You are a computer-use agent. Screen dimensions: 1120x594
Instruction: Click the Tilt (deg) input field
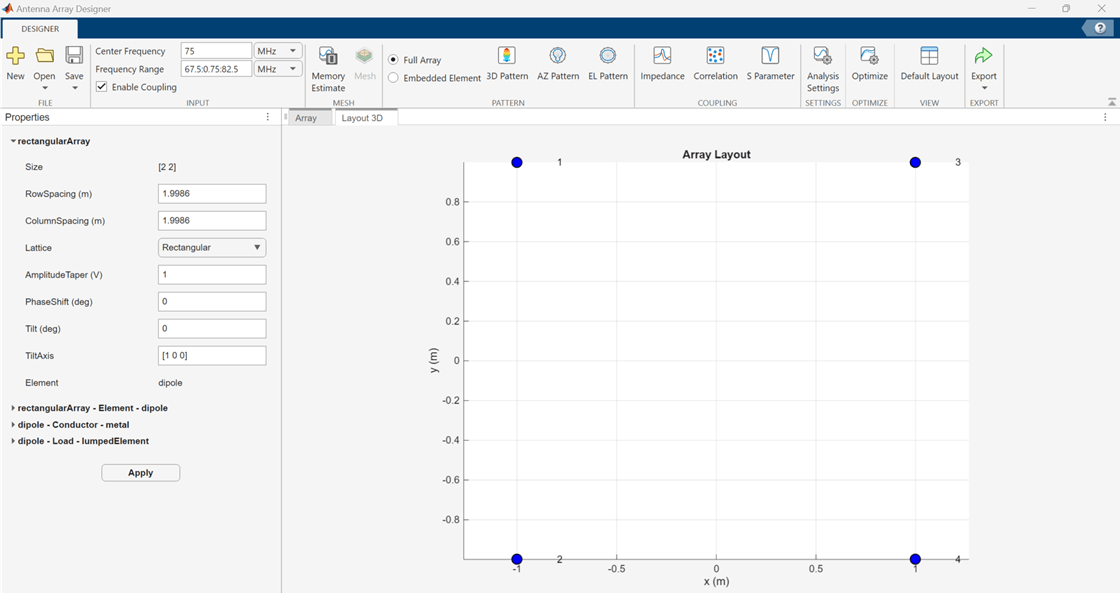212,328
